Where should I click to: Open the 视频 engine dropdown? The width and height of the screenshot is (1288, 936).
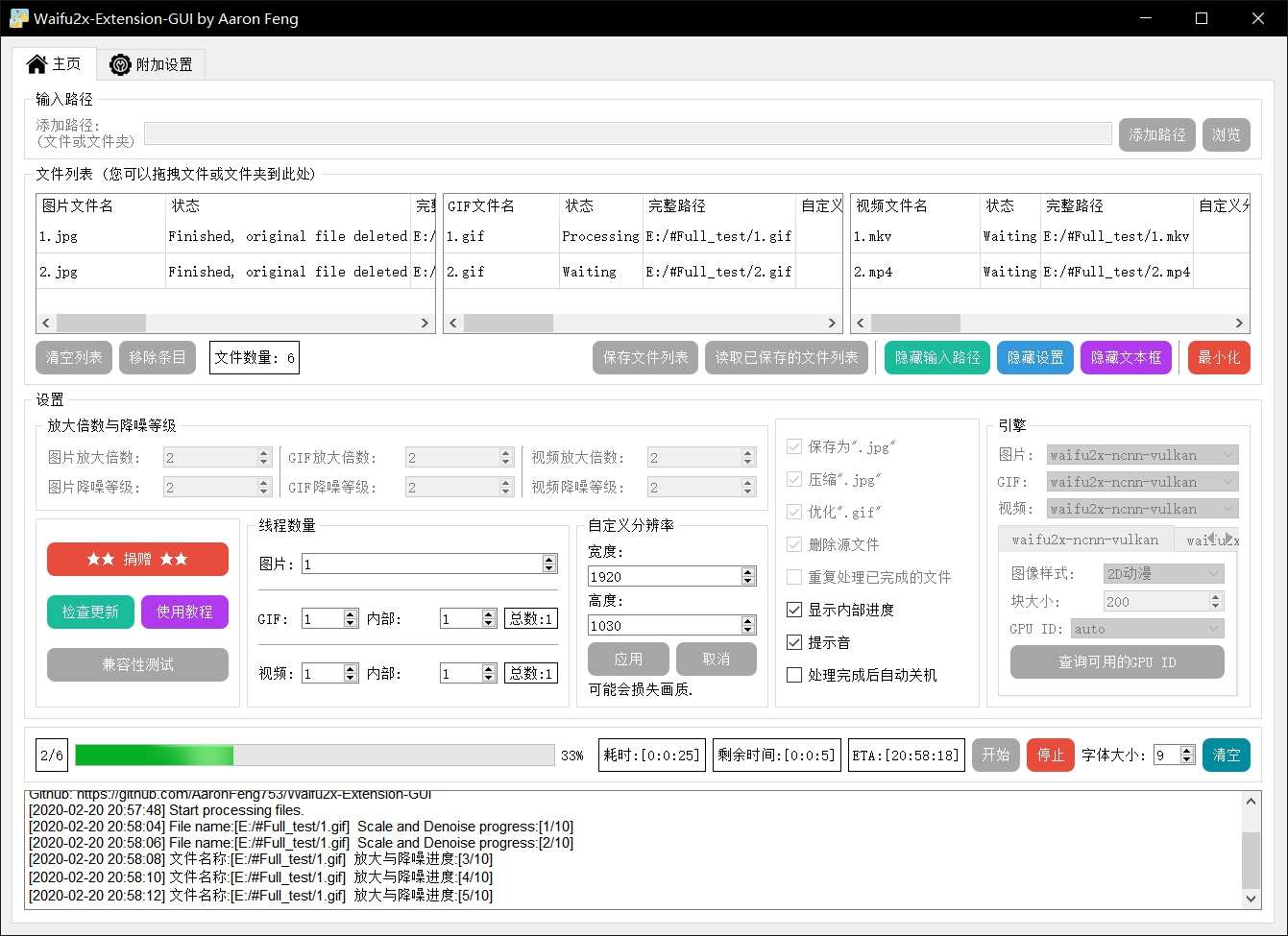[1143, 509]
